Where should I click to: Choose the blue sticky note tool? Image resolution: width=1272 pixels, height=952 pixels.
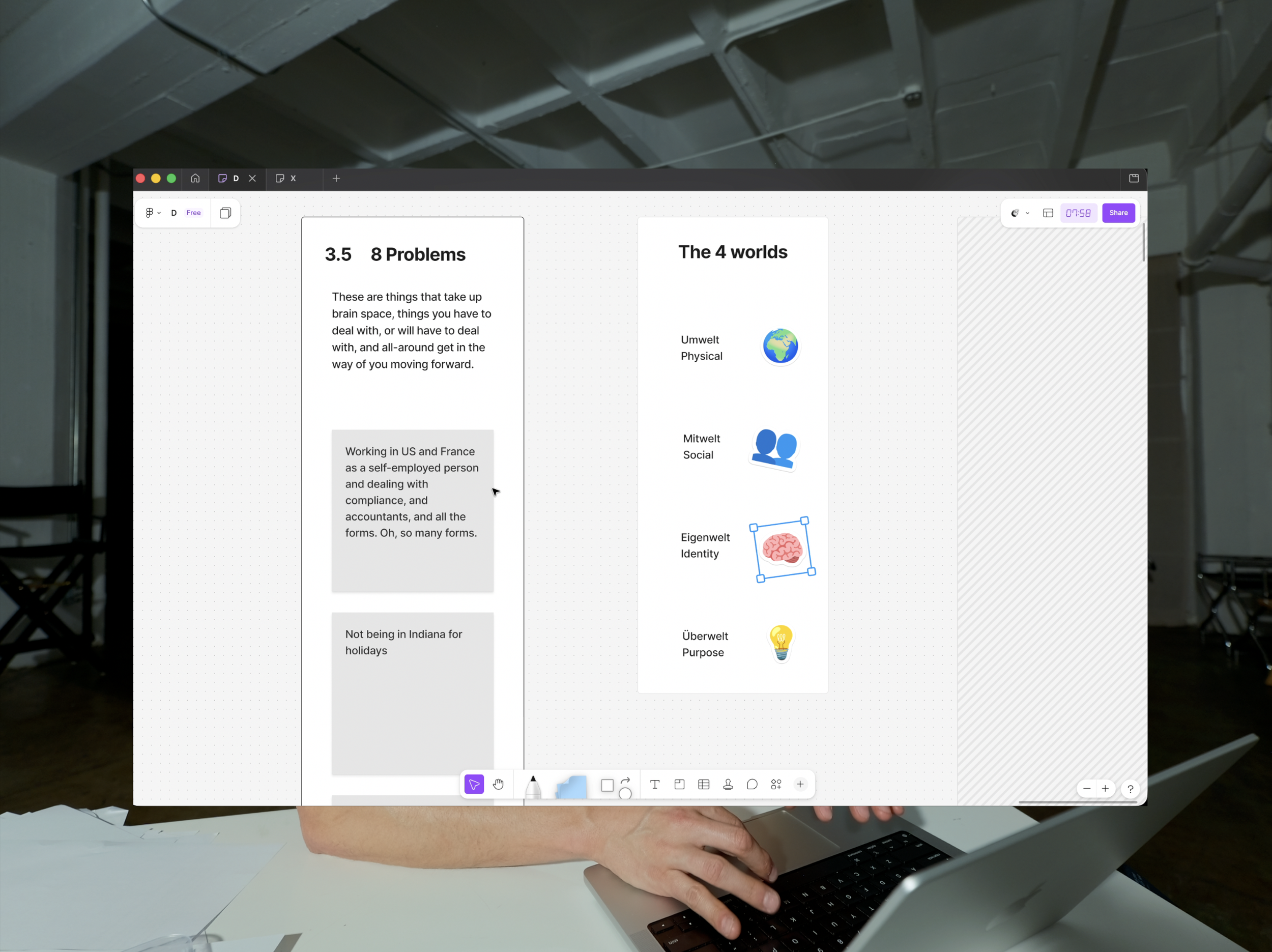pyautogui.click(x=571, y=787)
